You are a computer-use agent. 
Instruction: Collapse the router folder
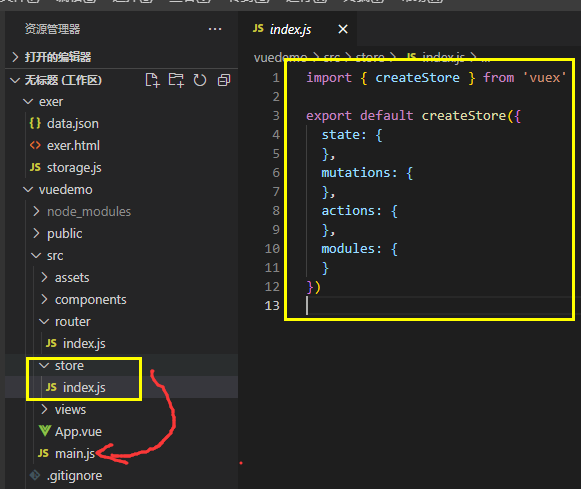(x=44, y=321)
